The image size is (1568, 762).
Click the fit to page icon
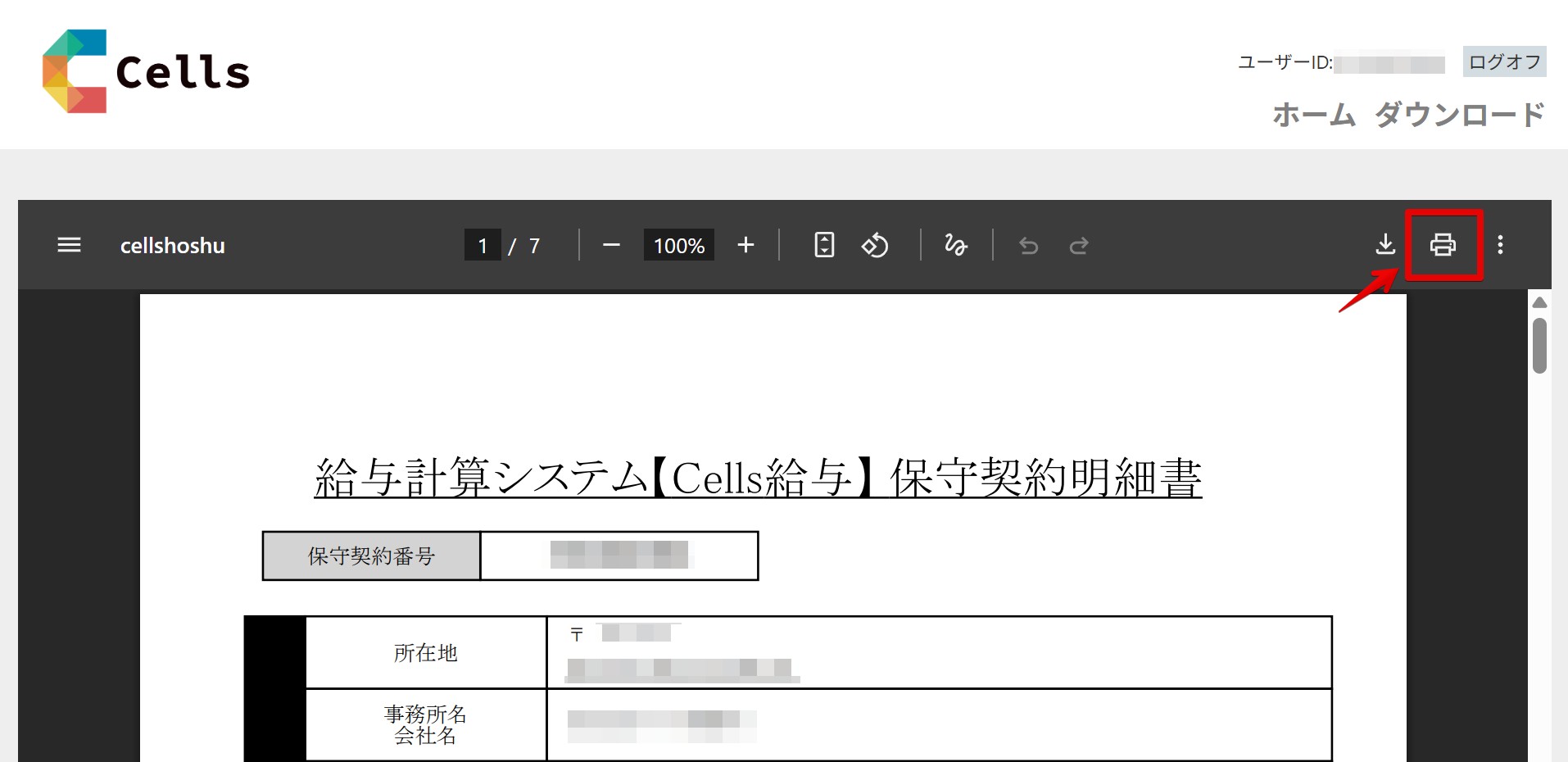pyautogui.click(x=824, y=245)
